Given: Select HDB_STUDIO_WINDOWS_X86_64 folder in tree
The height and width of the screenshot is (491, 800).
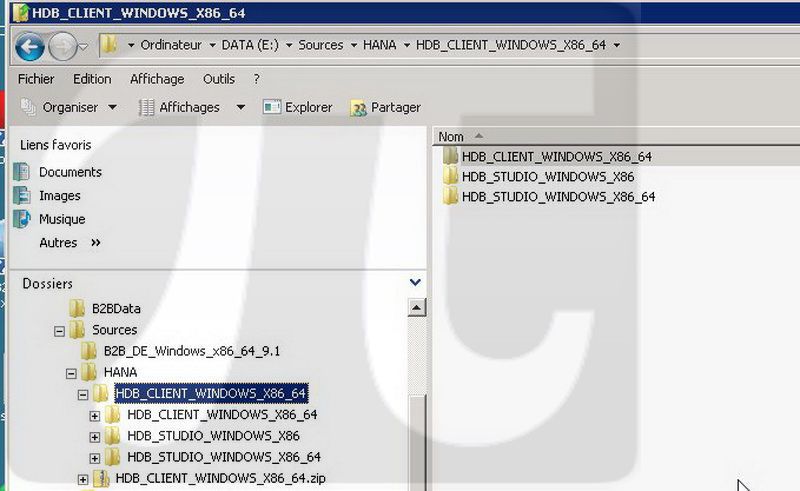Looking at the screenshot, I should click(223, 457).
